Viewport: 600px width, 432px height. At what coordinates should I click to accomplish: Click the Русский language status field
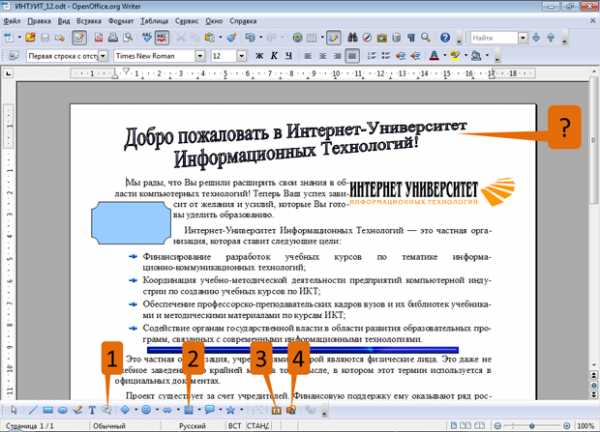pyautogui.click(x=192, y=425)
